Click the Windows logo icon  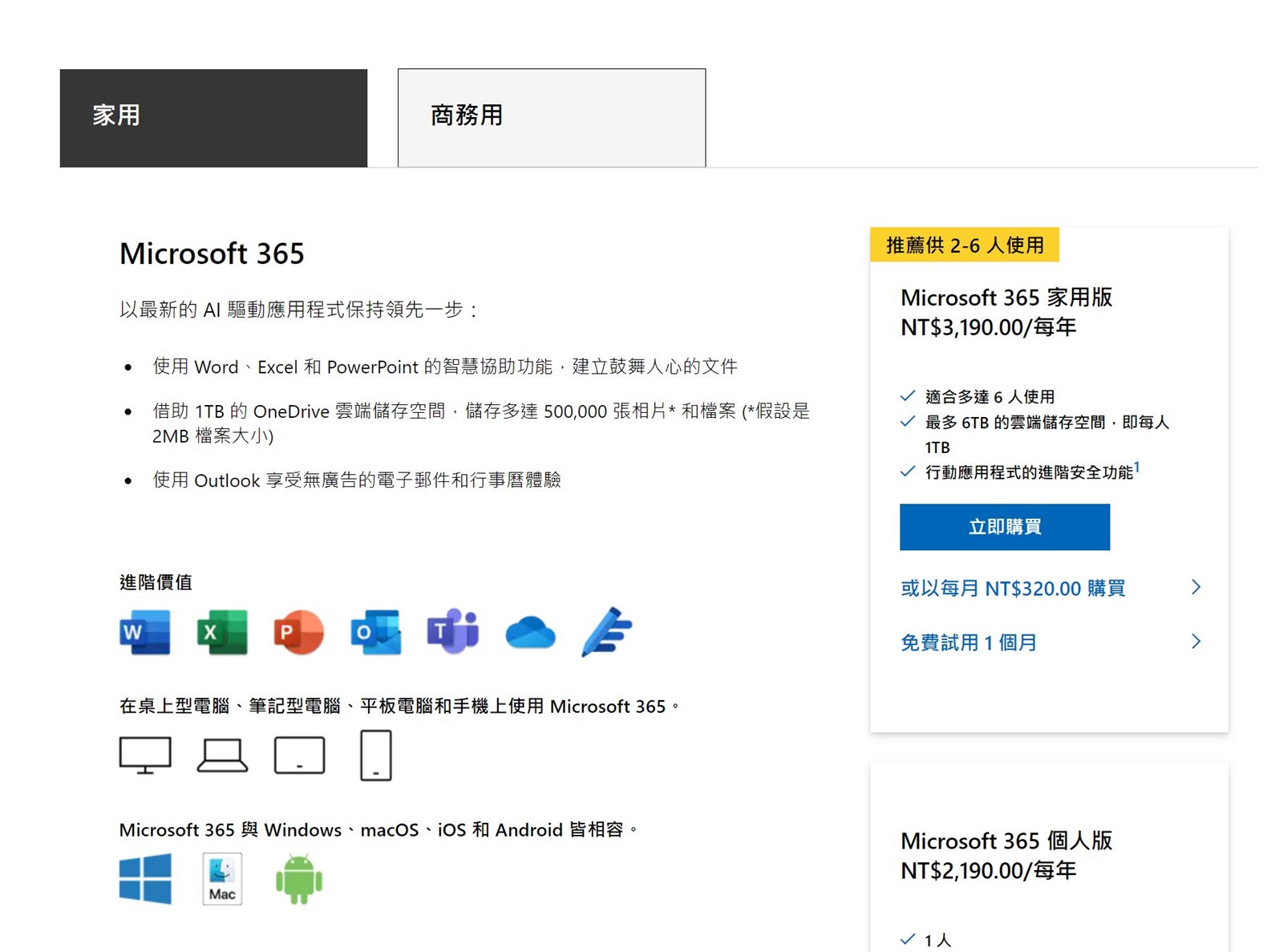pyautogui.click(x=145, y=879)
